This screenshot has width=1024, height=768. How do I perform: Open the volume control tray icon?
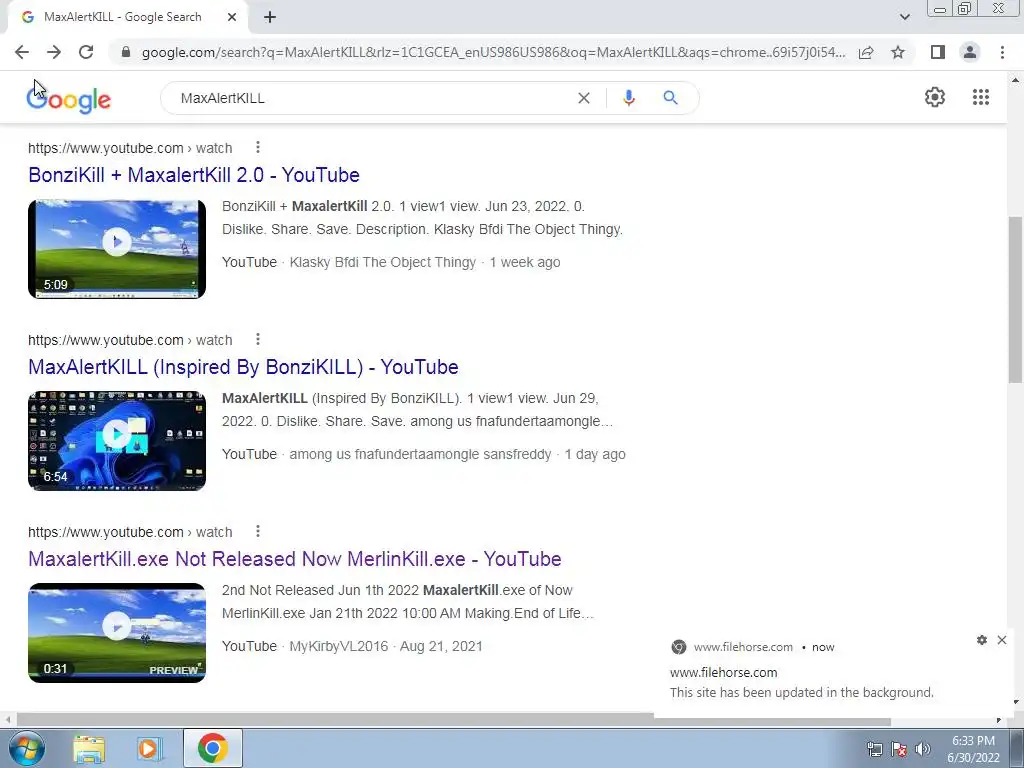tap(922, 749)
